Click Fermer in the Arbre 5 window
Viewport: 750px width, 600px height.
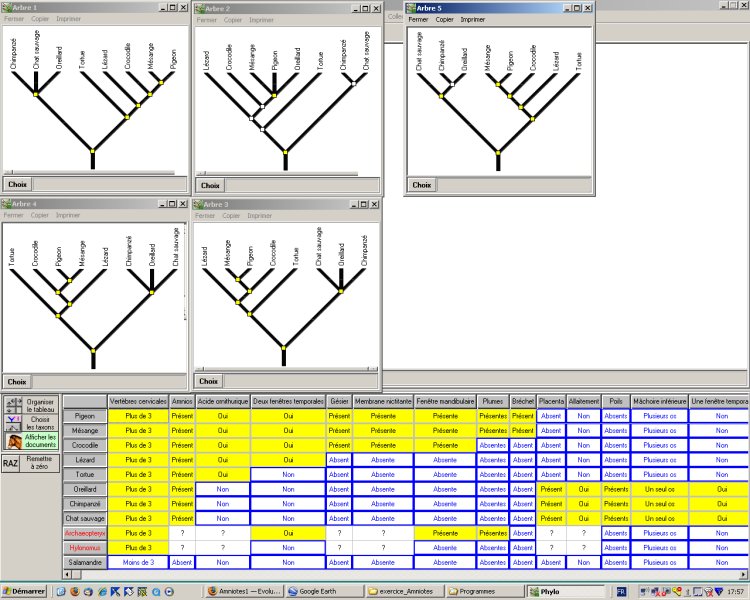click(x=419, y=19)
